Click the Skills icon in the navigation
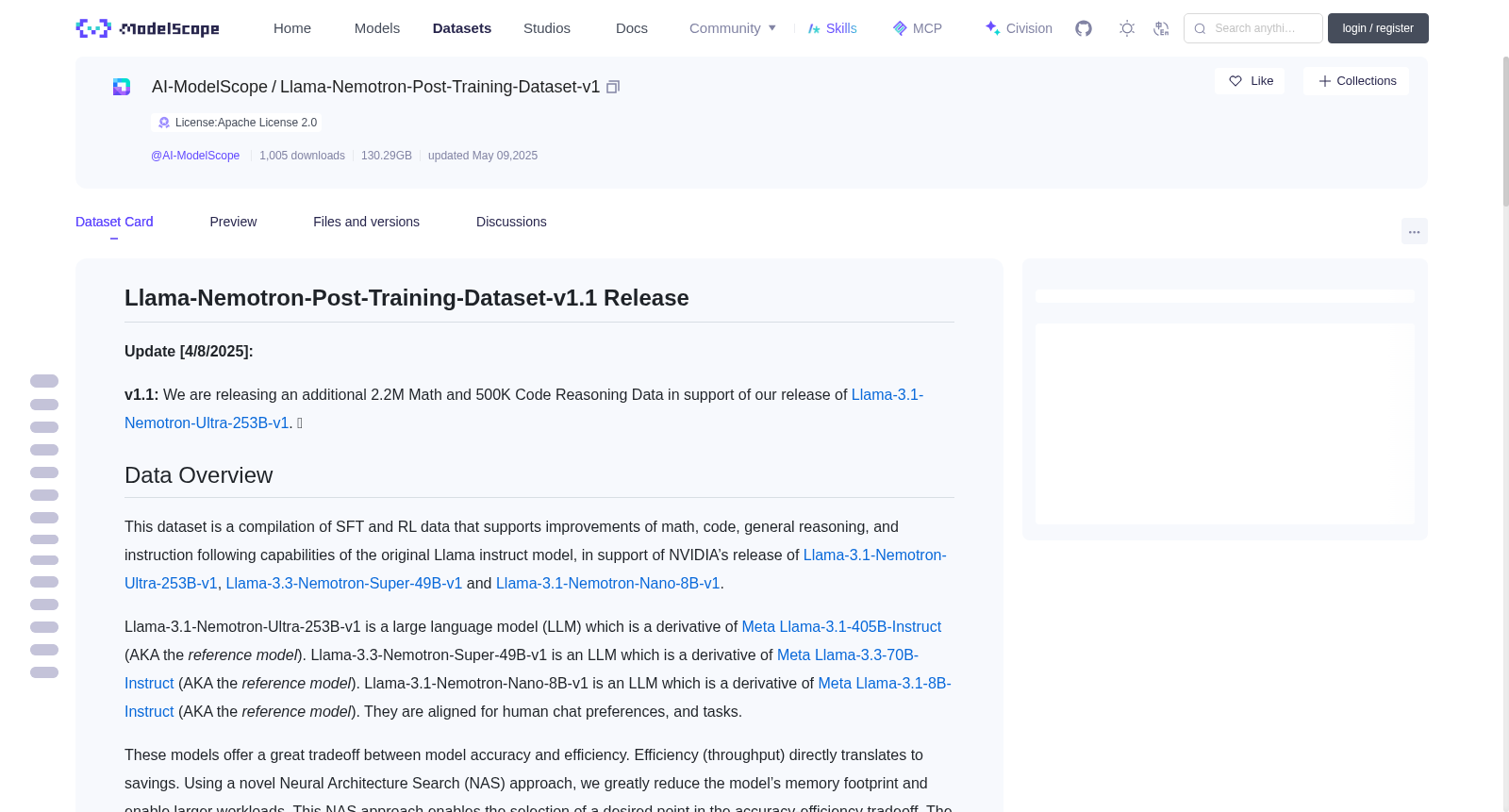The width and height of the screenshot is (1509, 812). coord(814,28)
